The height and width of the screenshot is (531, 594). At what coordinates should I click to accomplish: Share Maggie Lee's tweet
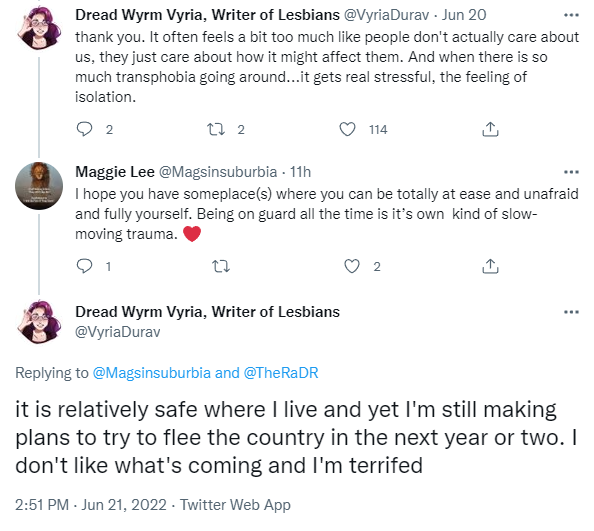[x=490, y=266]
